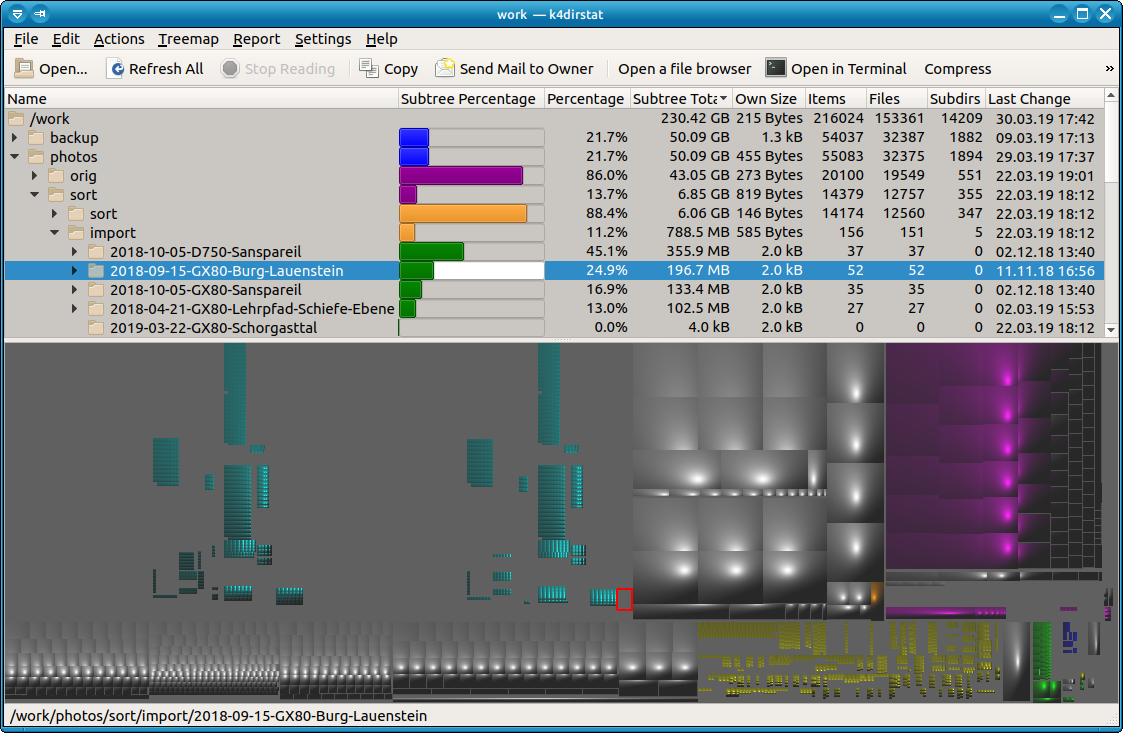
Task: Select the 2018-10-05-D750-Sanspareil folder row
Action: (x=205, y=252)
